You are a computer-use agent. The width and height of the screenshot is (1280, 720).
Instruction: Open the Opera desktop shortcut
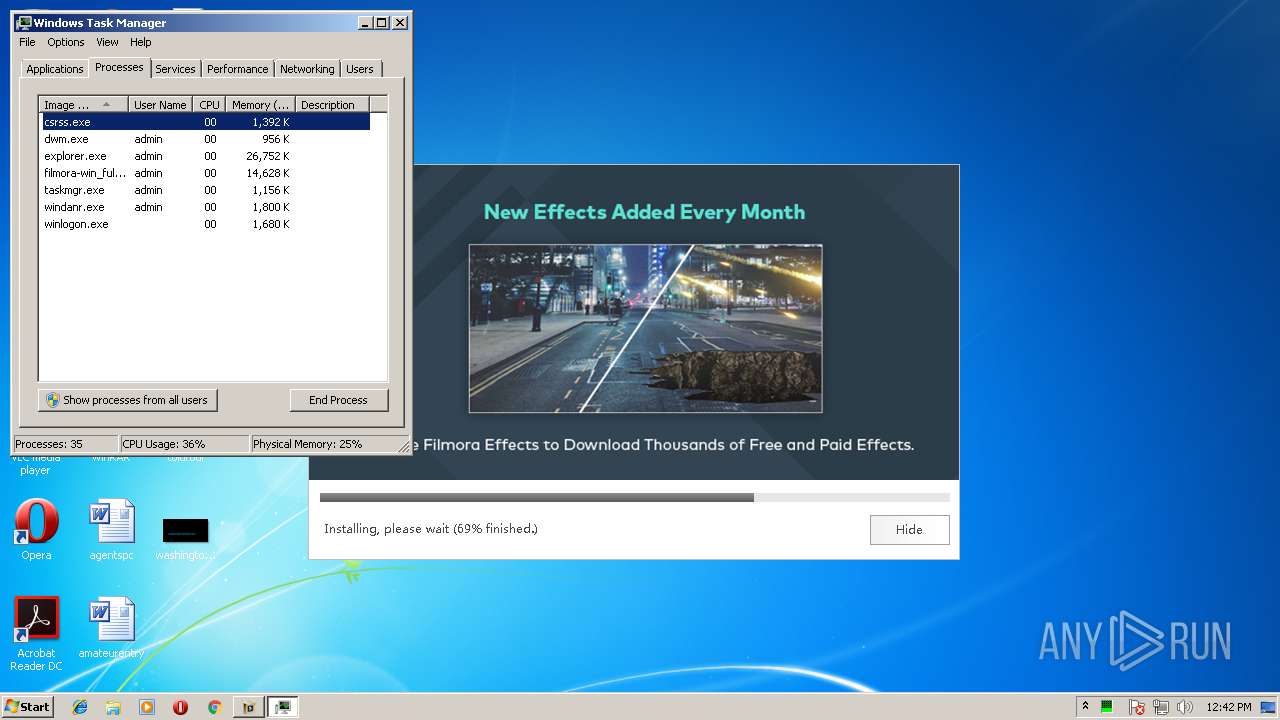click(36, 530)
